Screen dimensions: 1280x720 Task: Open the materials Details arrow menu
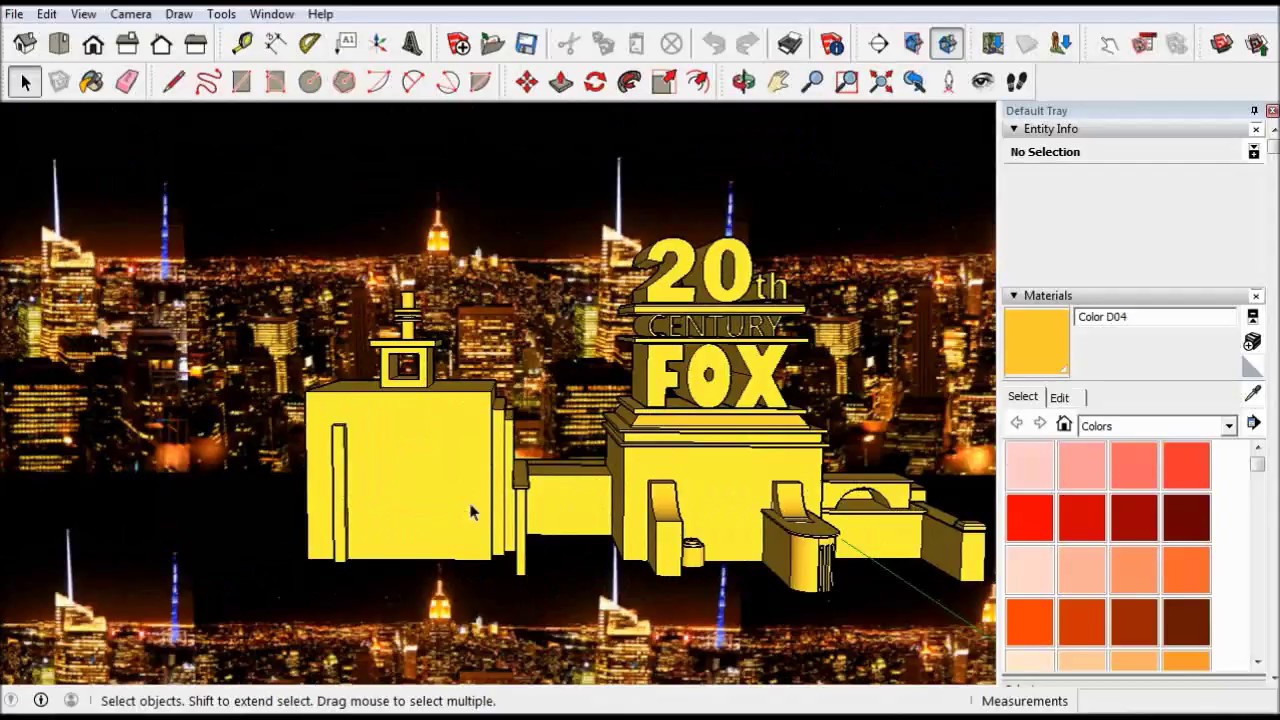pos(1253,424)
